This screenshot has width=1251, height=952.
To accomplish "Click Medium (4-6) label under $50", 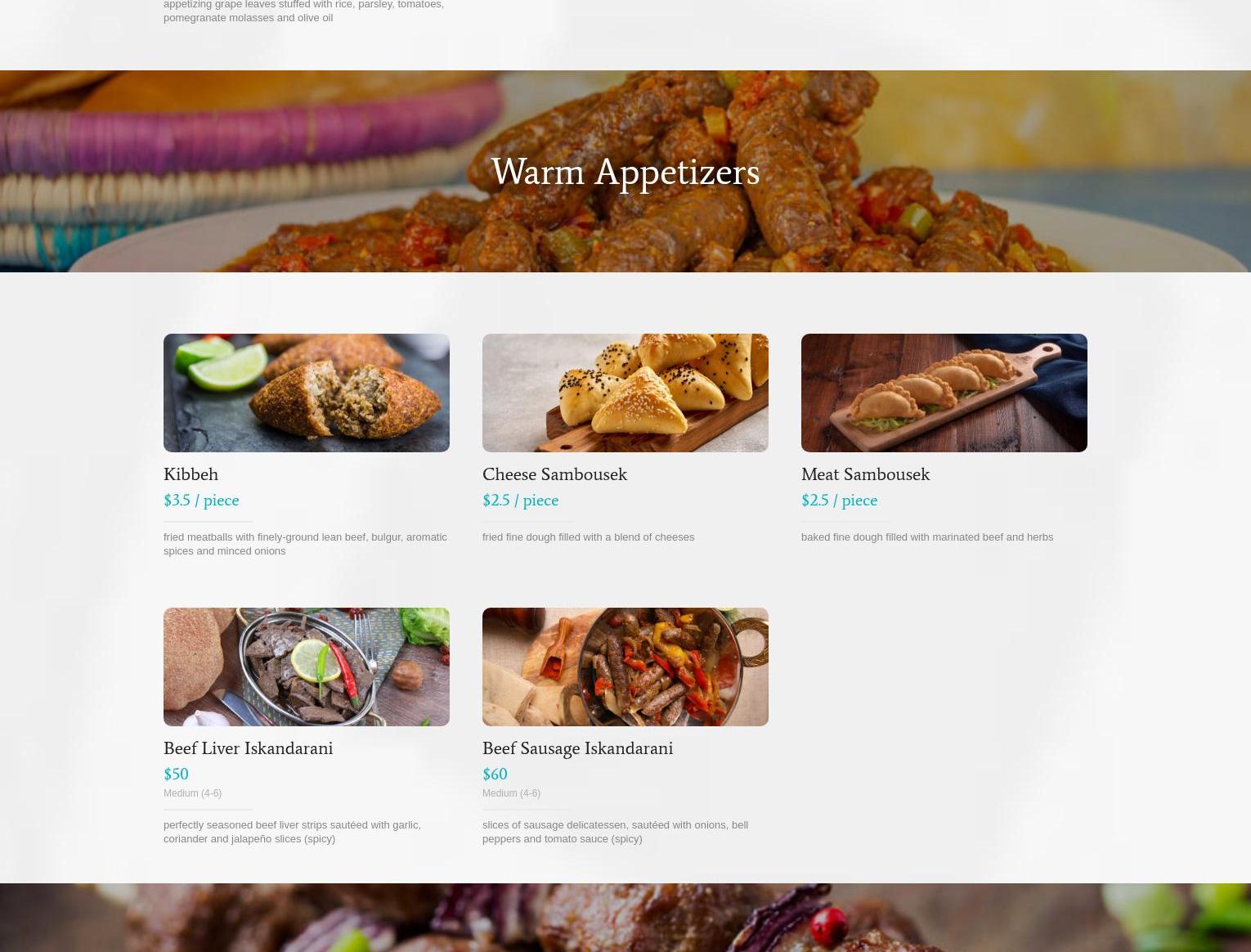I will (x=192, y=793).
